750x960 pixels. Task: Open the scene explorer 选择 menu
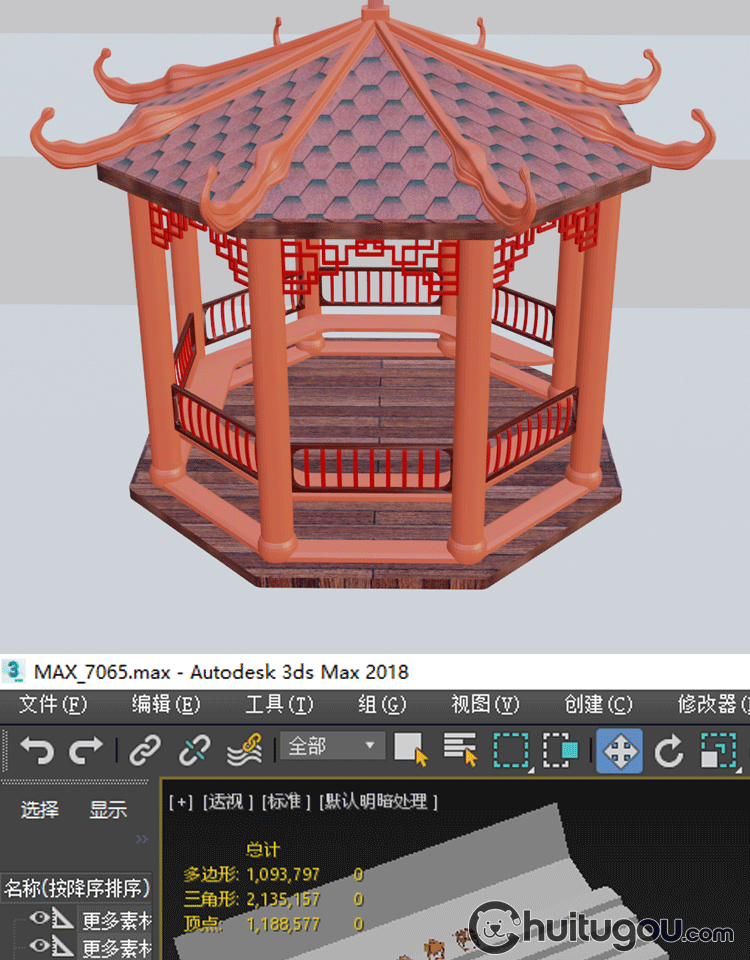click(x=40, y=809)
